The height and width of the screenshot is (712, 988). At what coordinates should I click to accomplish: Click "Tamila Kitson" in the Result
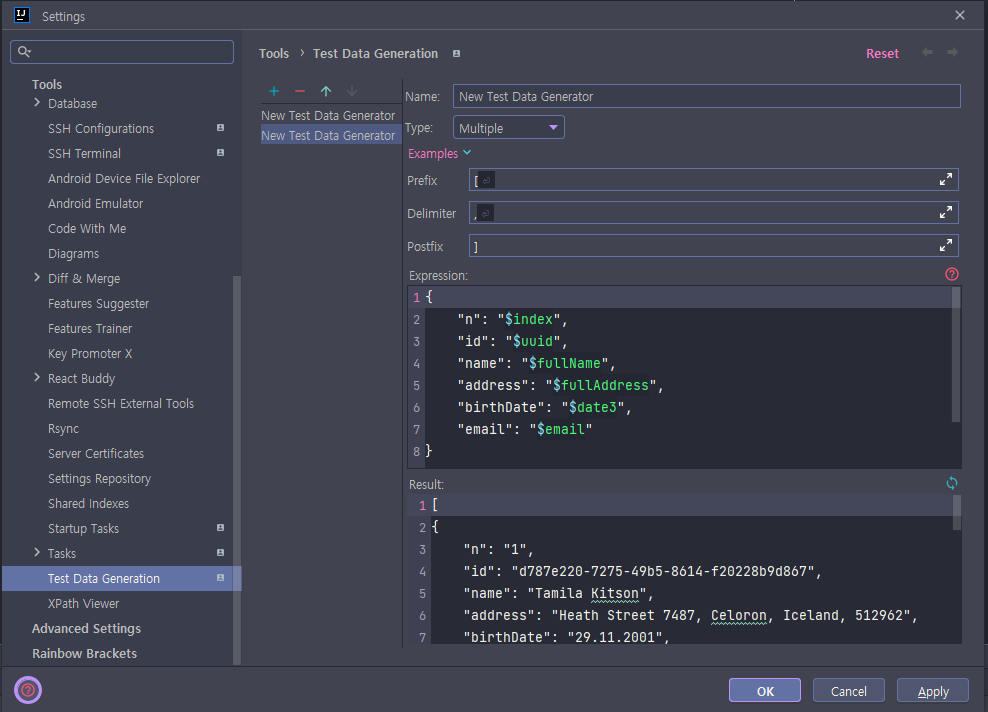(x=587, y=594)
